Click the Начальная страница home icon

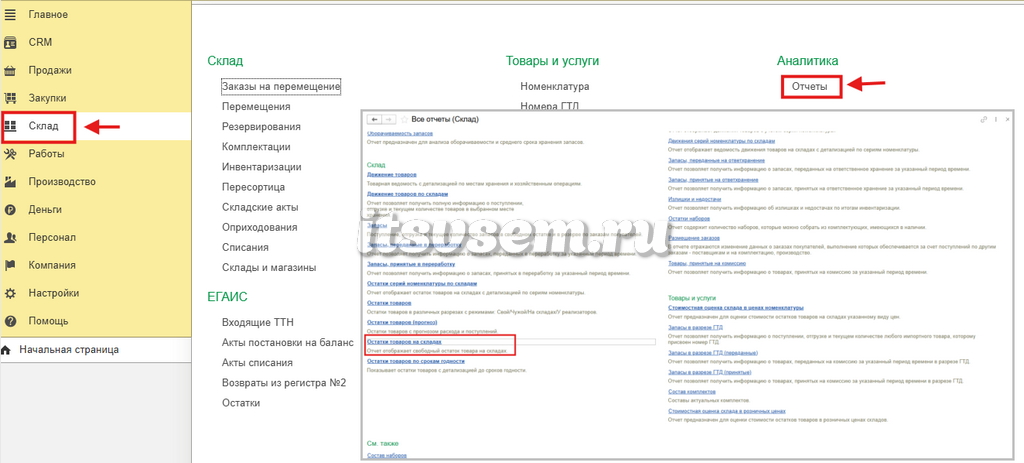(x=6, y=350)
